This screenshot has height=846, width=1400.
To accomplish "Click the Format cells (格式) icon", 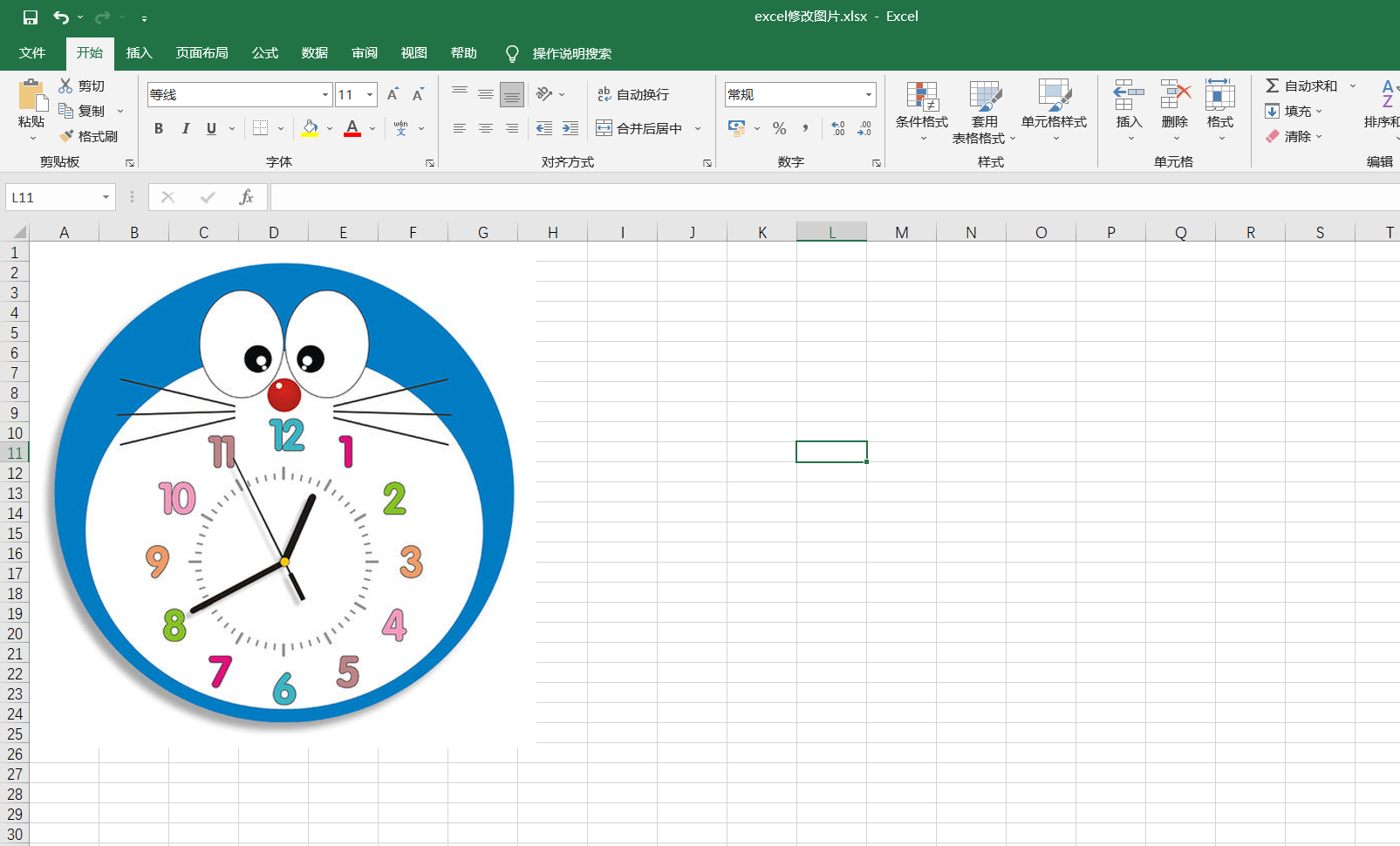I will pos(1220,94).
